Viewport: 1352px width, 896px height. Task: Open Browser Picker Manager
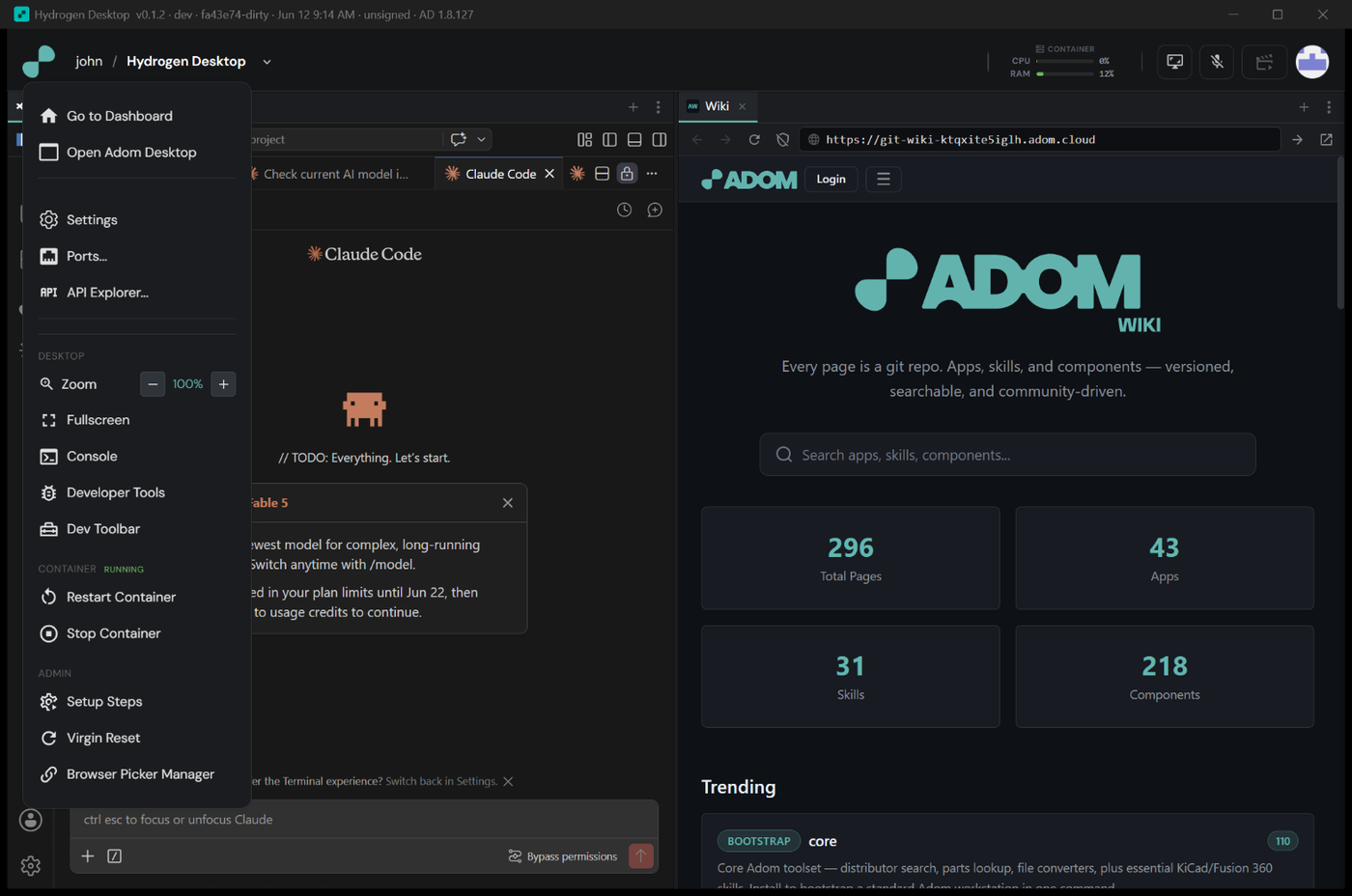137,774
